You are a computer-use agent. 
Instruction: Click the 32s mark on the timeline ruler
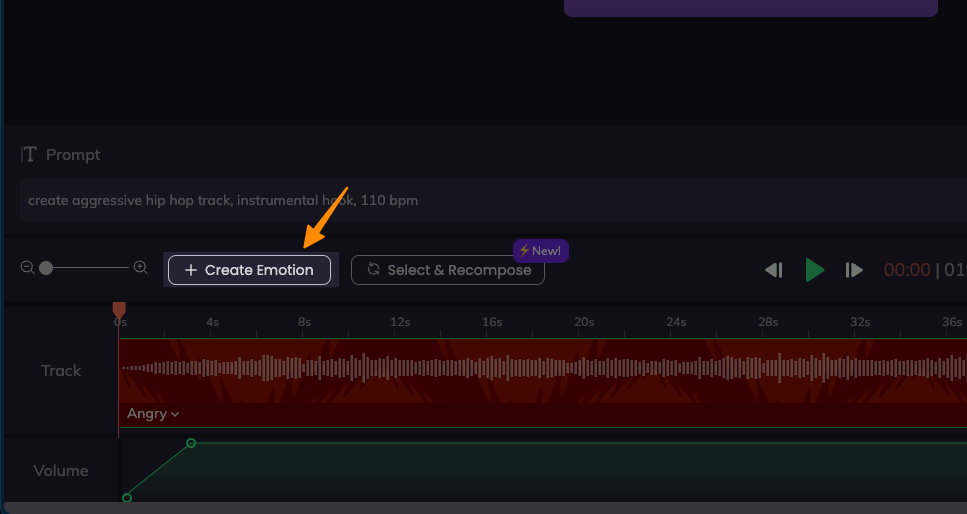860,322
